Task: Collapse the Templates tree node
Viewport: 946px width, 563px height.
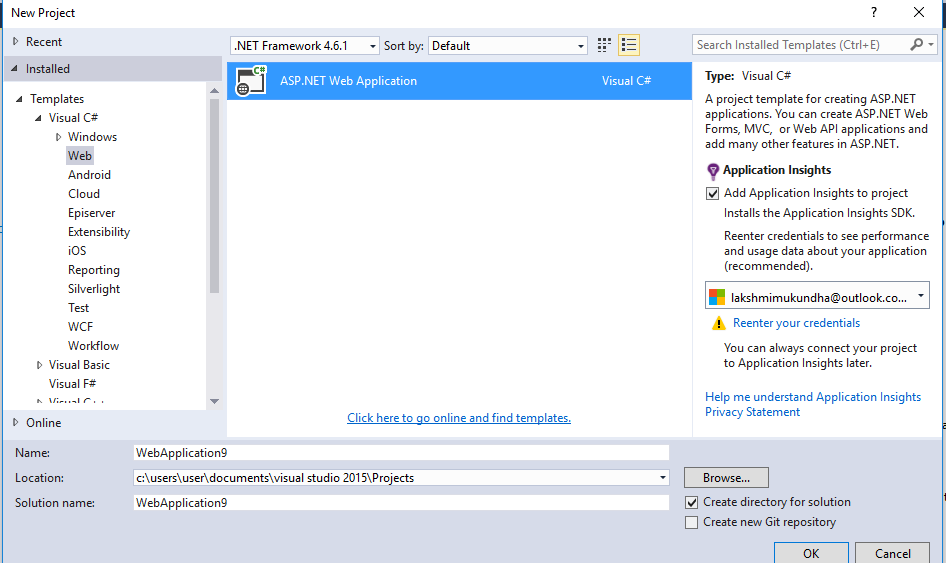Action: (x=19, y=98)
